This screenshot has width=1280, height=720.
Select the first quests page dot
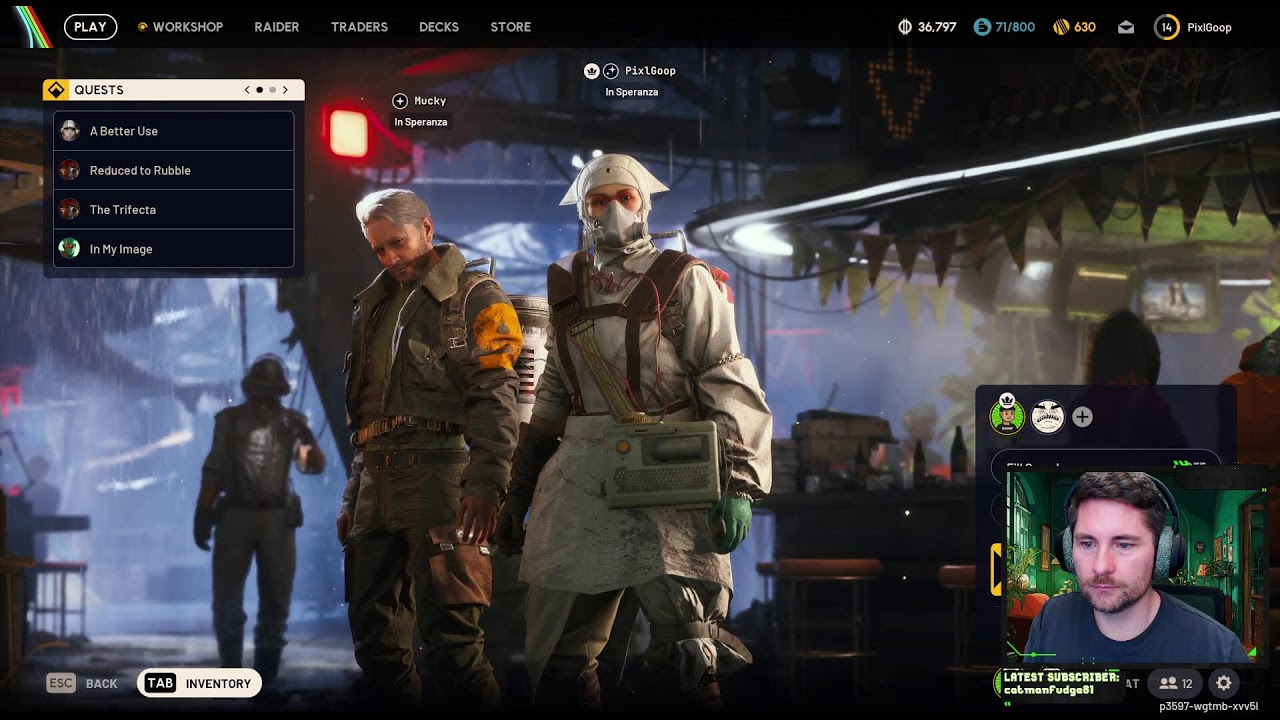(x=260, y=90)
